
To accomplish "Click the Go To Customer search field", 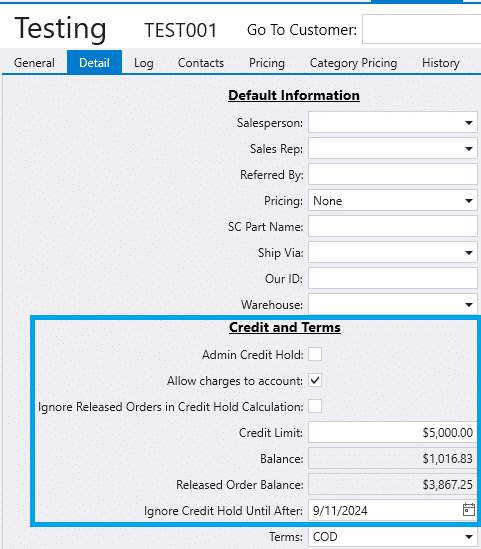I will (421, 29).
